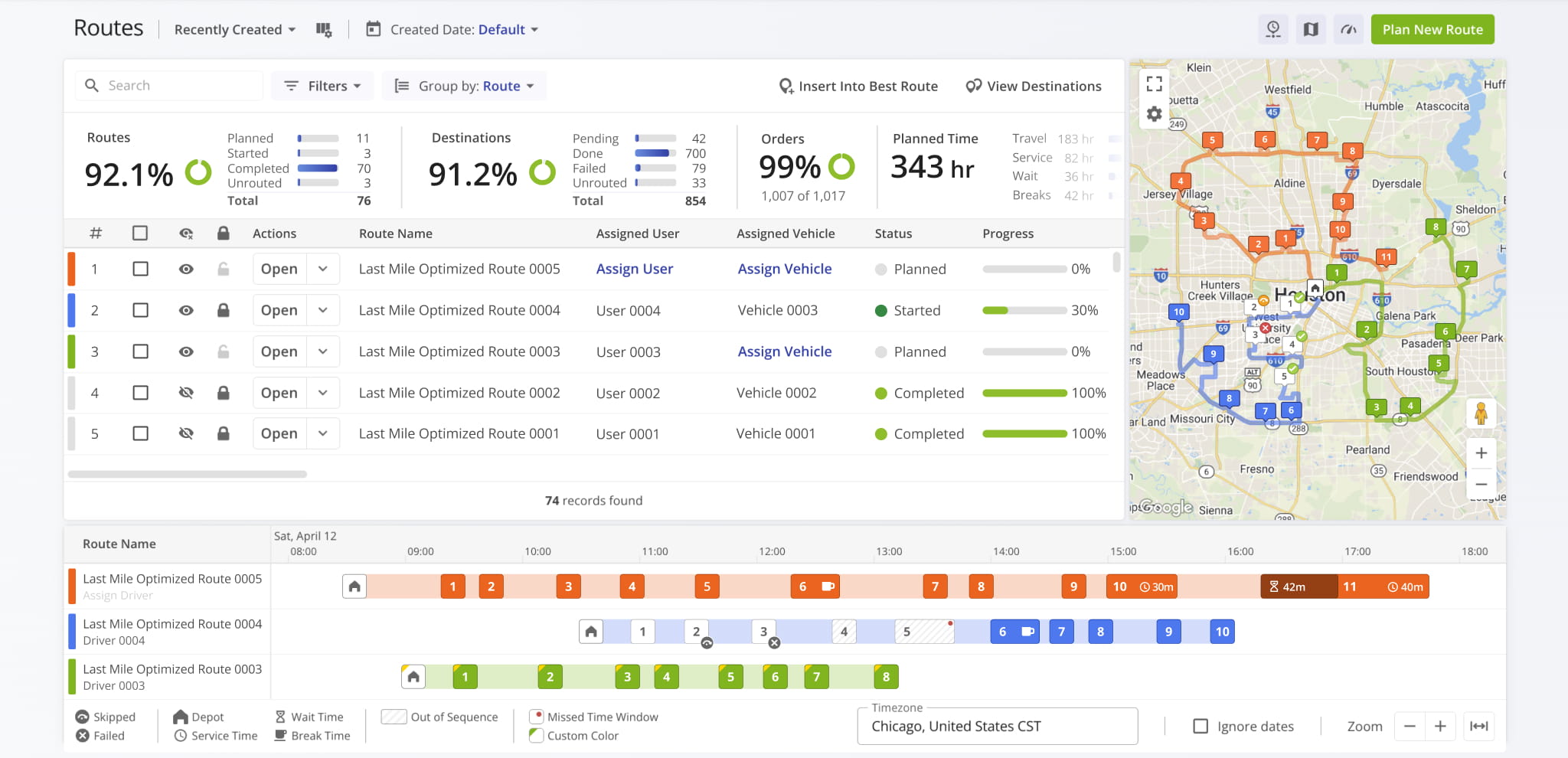Open Route 0002 with its Open button
Screen dimensions: 1568x758
(x=279, y=393)
